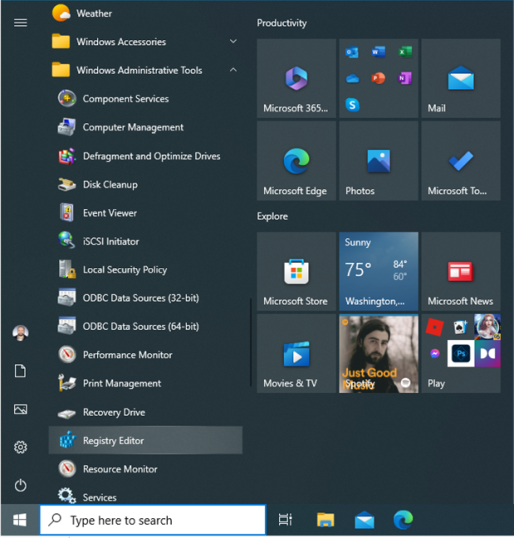
Task: Open ODBC Data Sources (64-bit)
Action: click(145, 326)
